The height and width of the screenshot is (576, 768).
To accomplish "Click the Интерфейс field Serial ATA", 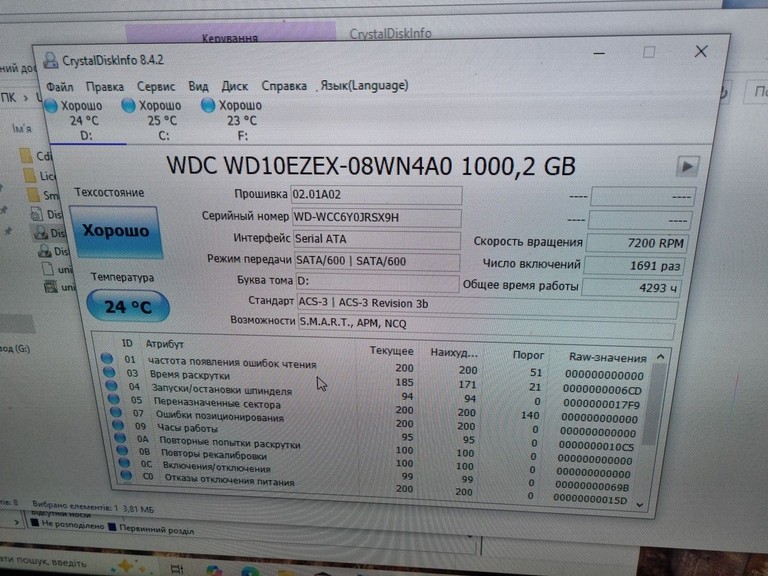I will pyautogui.click(x=377, y=240).
